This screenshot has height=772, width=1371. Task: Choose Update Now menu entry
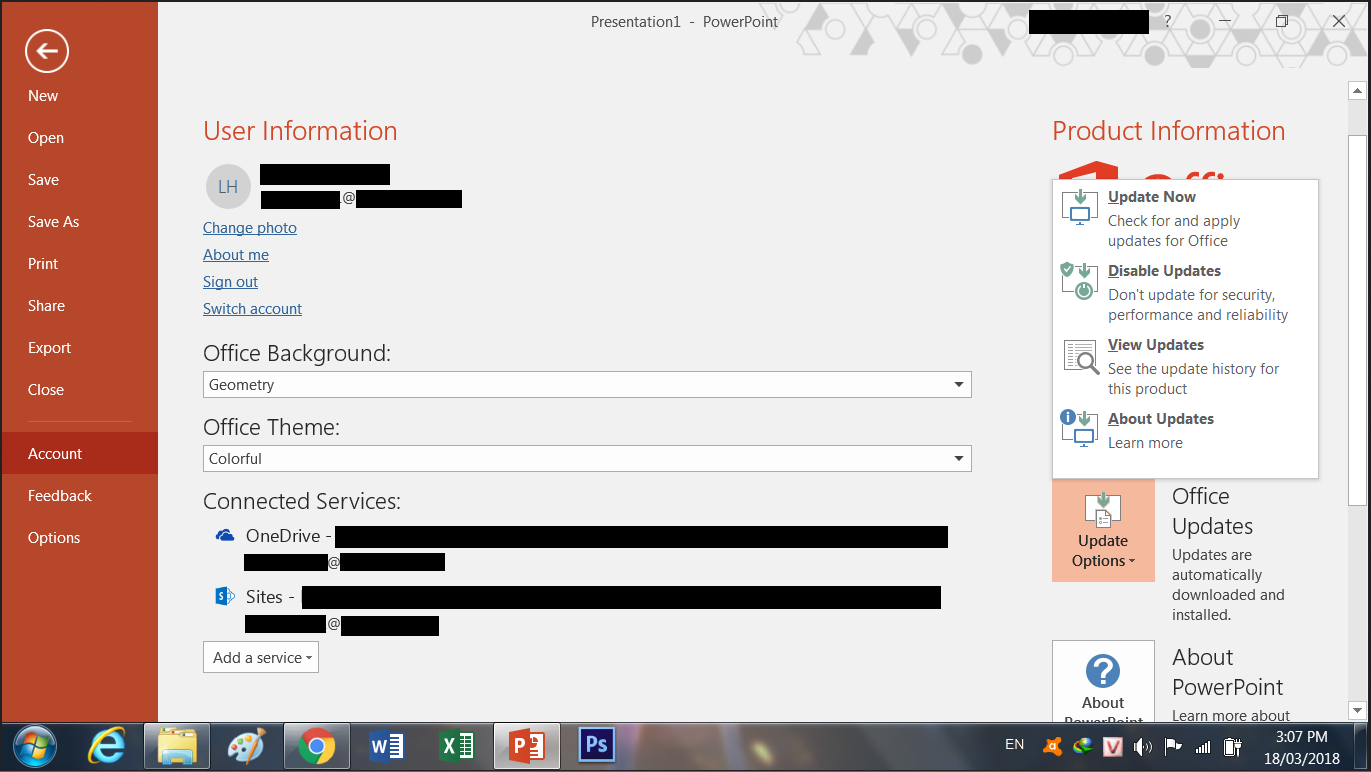pyautogui.click(x=1185, y=218)
